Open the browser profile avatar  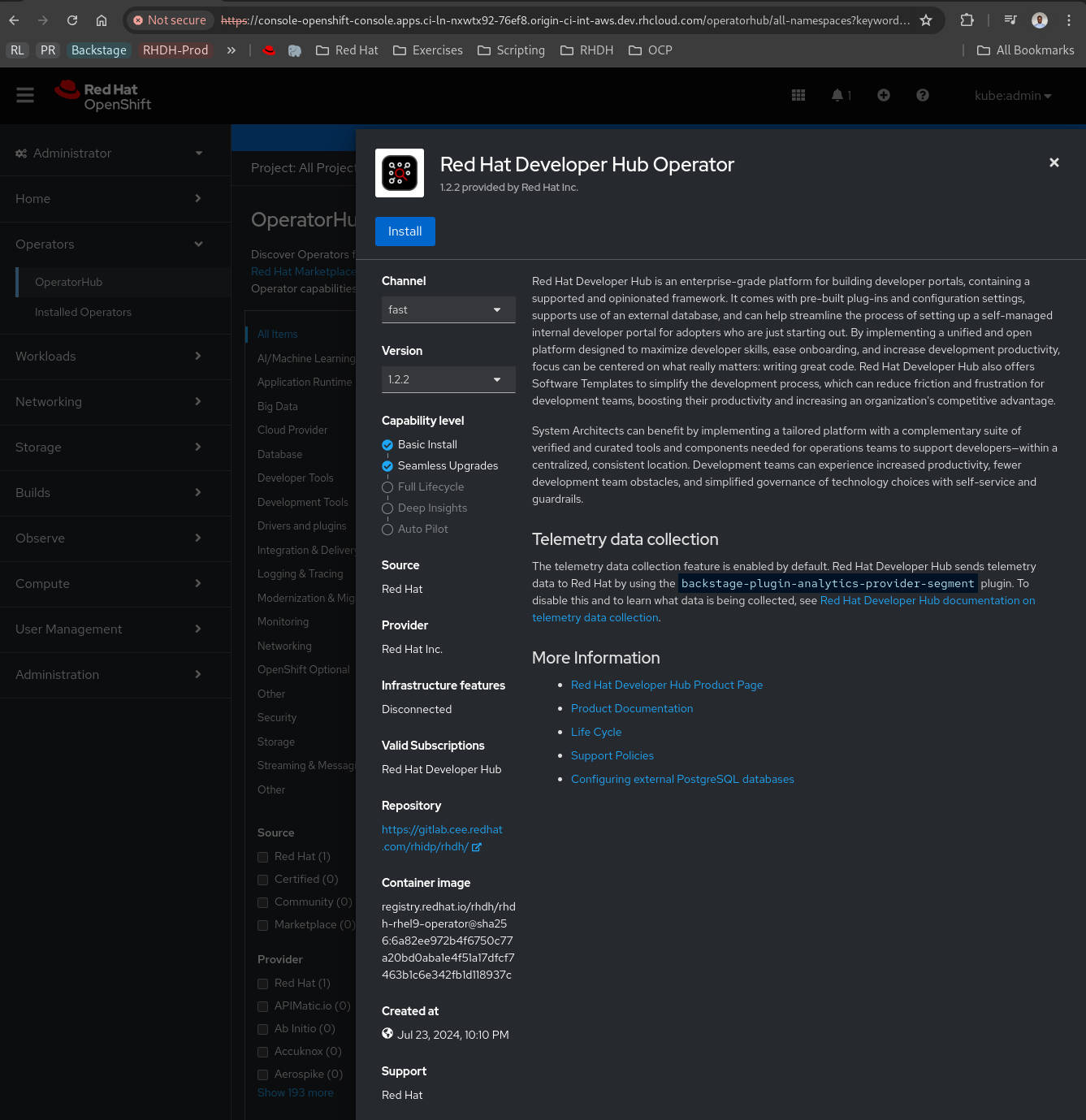(1040, 20)
